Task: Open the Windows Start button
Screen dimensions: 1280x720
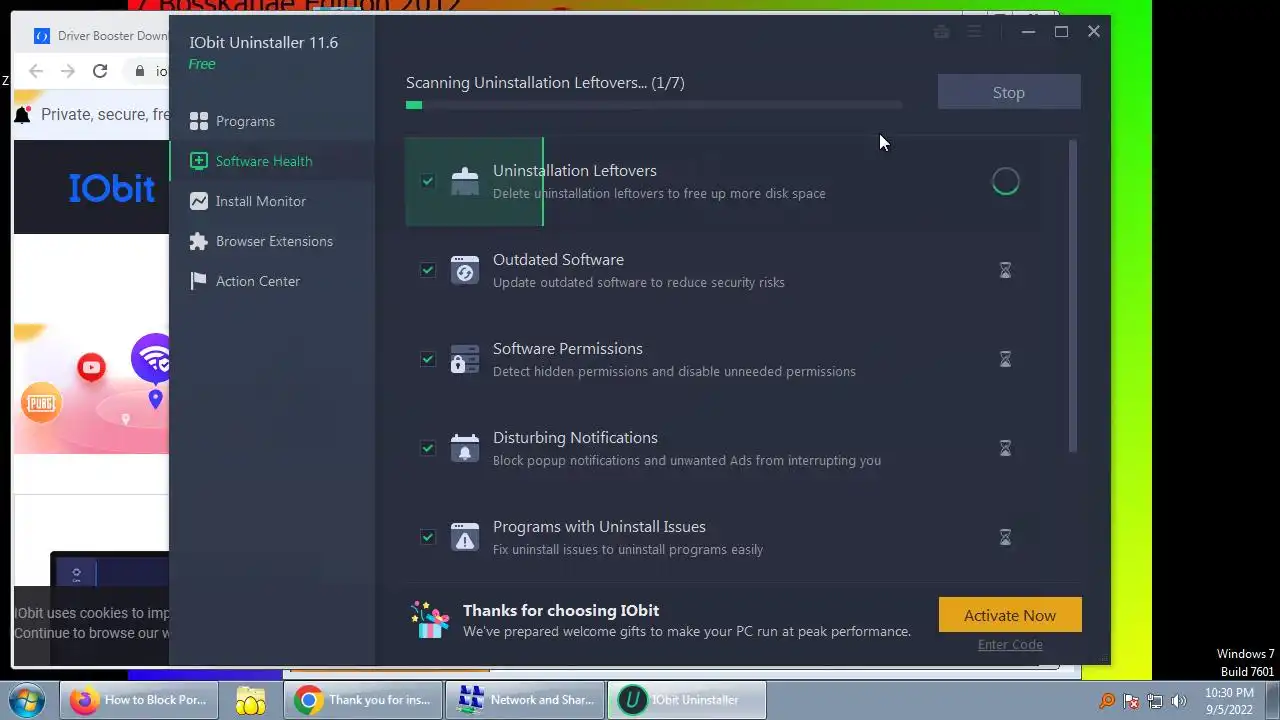Action: tap(27, 700)
